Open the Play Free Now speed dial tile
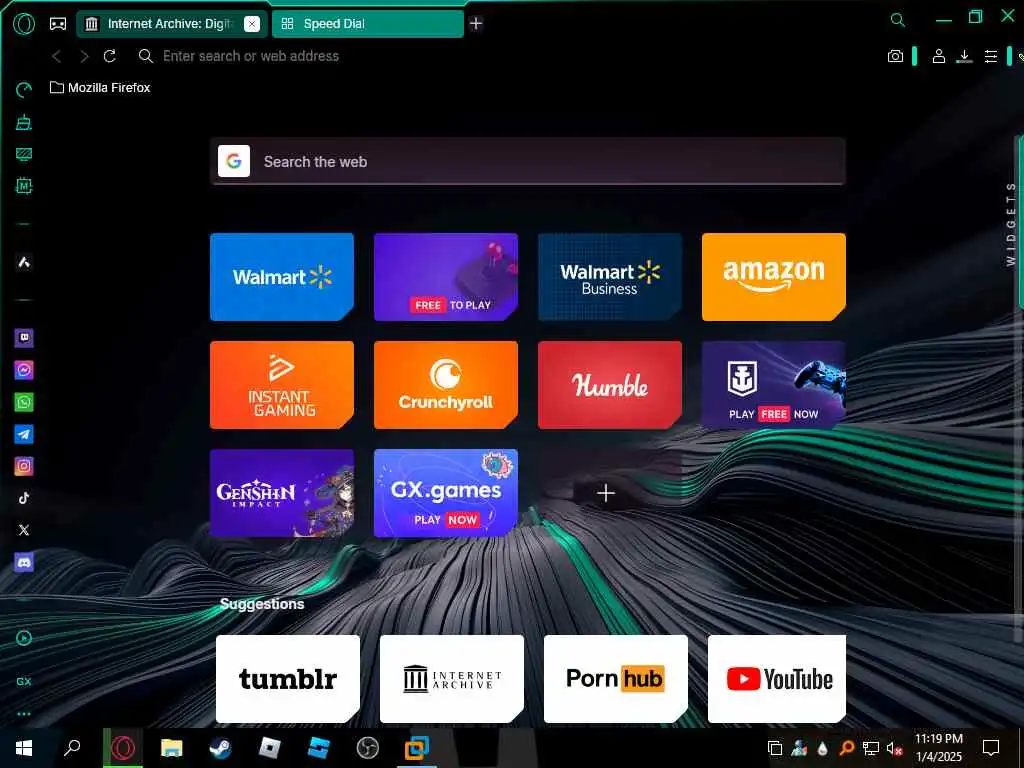 tap(774, 385)
